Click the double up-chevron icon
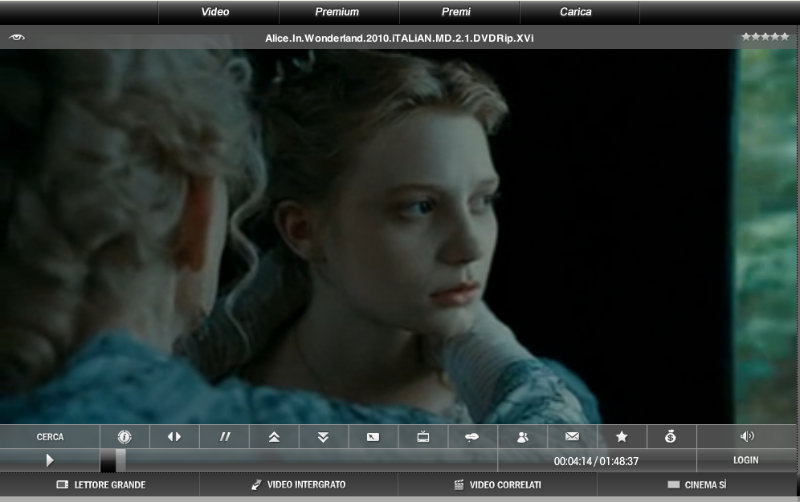Image resolution: width=800 pixels, height=502 pixels. (274, 437)
